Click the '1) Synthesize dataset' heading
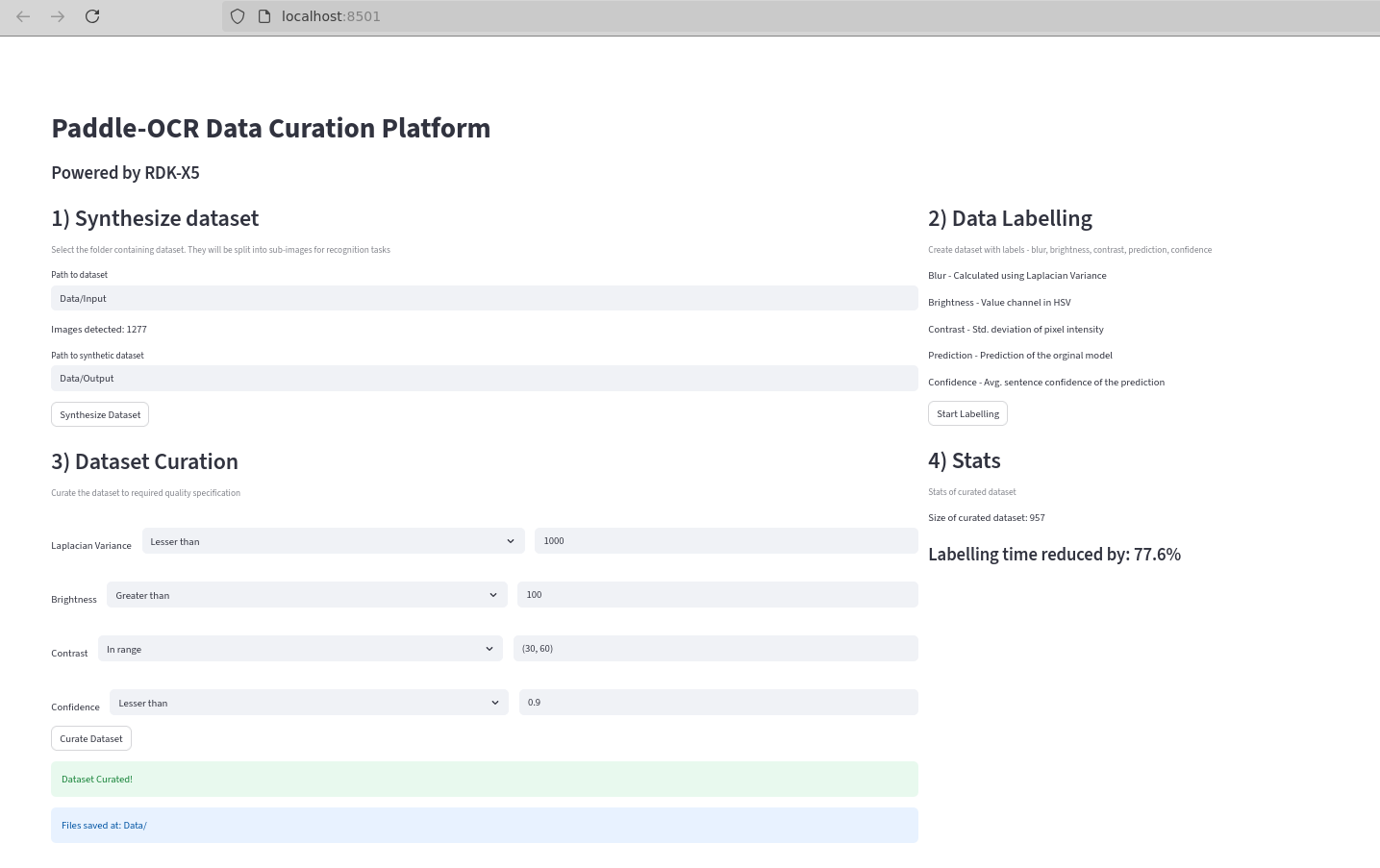The height and width of the screenshot is (868, 1380). coord(155,218)
